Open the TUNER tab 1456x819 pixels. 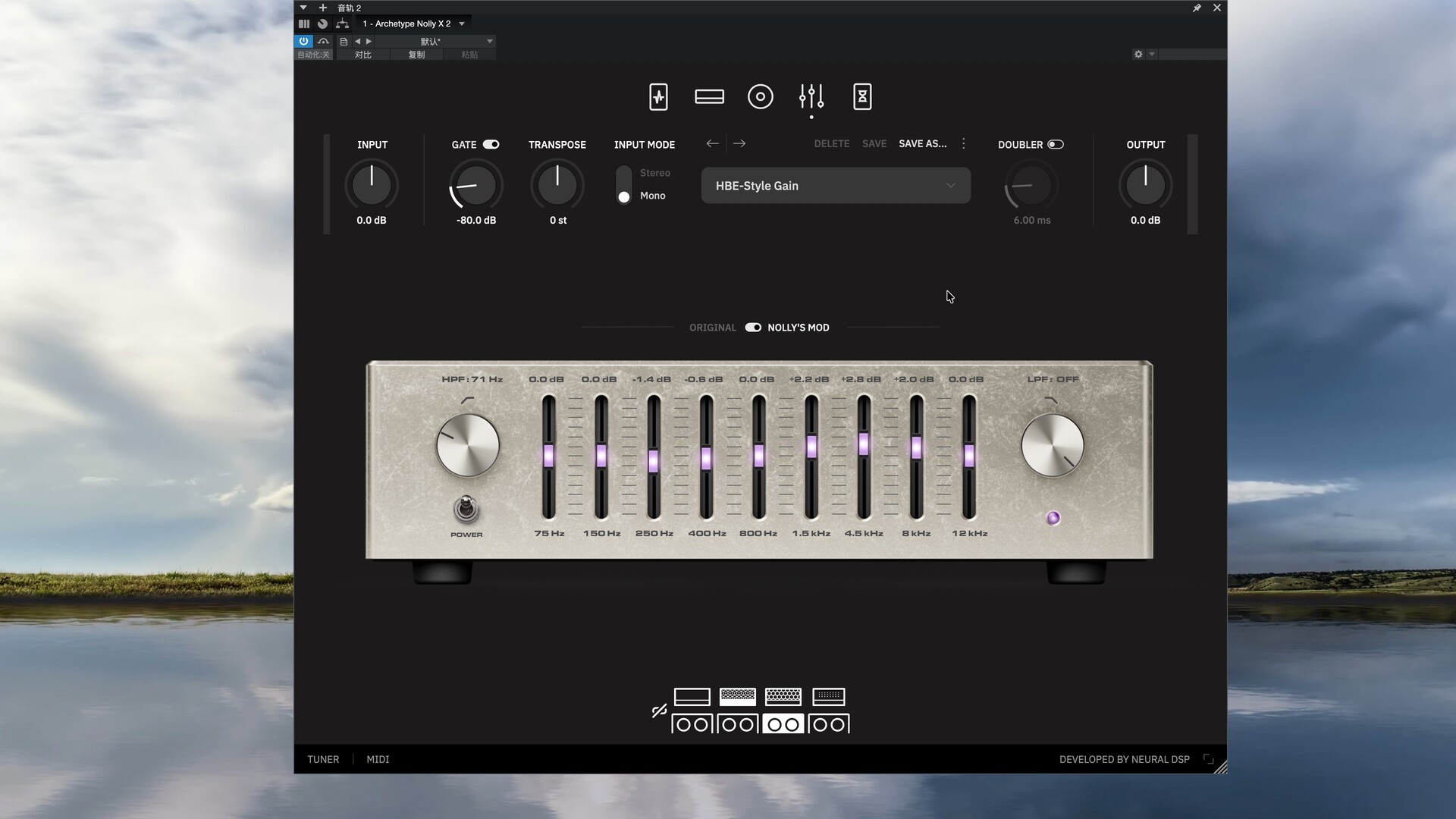[323, 759]
